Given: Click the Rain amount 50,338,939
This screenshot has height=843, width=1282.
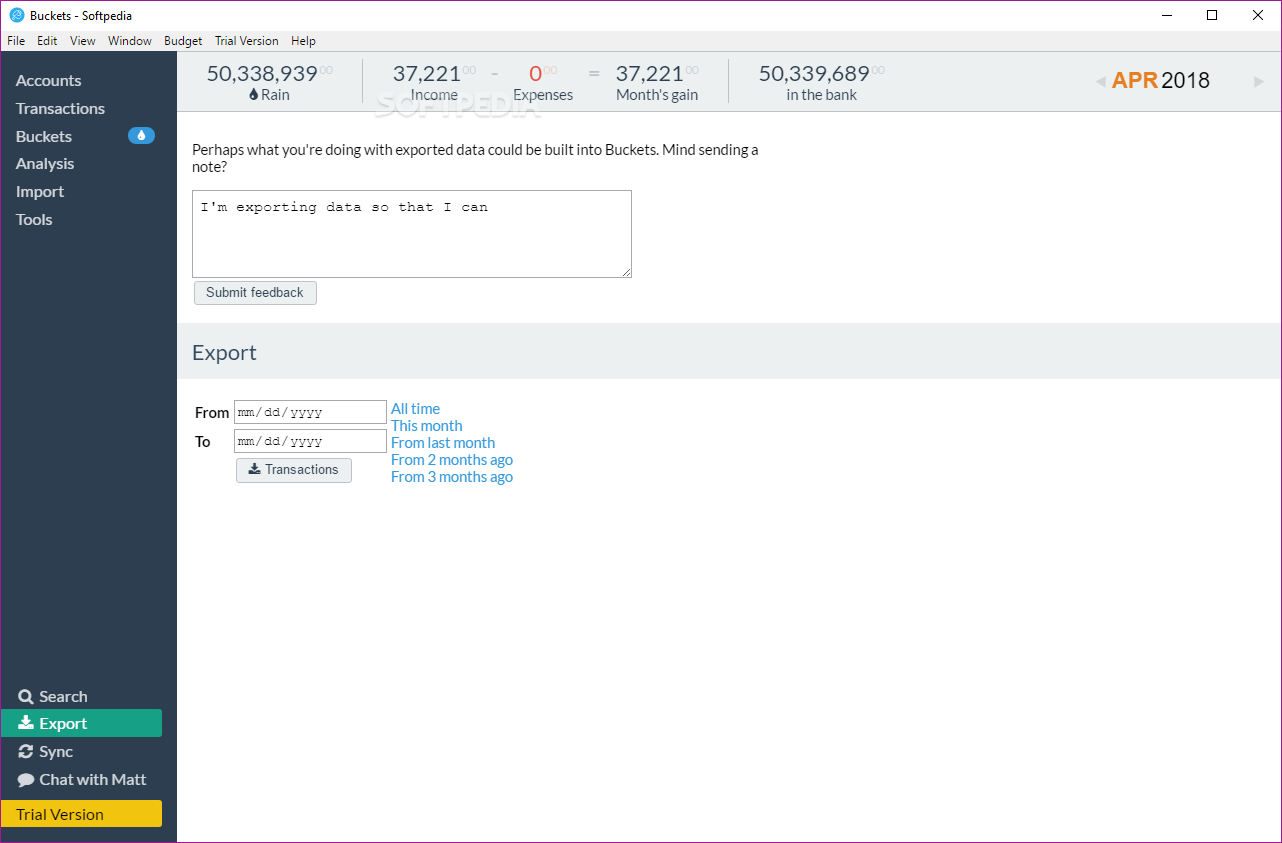Looking at the screenshot, I should point(270,73).
